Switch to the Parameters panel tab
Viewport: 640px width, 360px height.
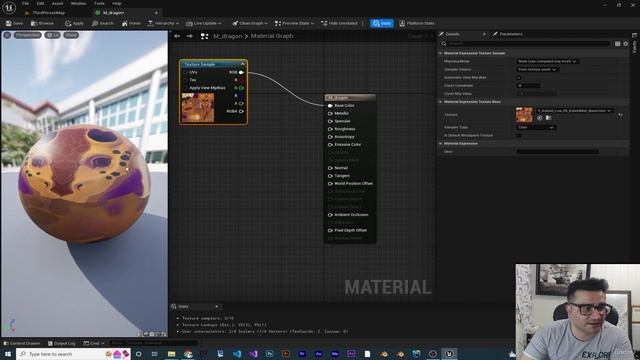coord(511,34)
